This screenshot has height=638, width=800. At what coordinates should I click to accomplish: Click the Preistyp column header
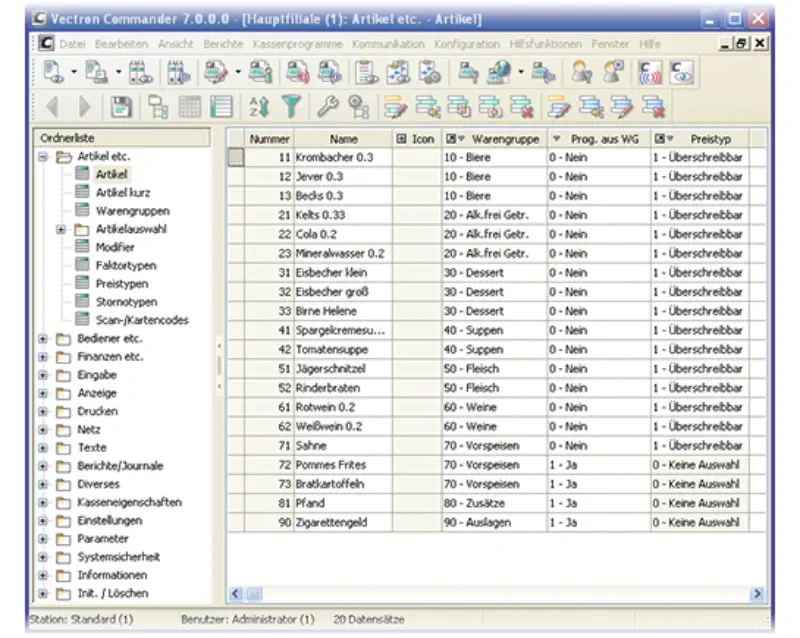701,139
